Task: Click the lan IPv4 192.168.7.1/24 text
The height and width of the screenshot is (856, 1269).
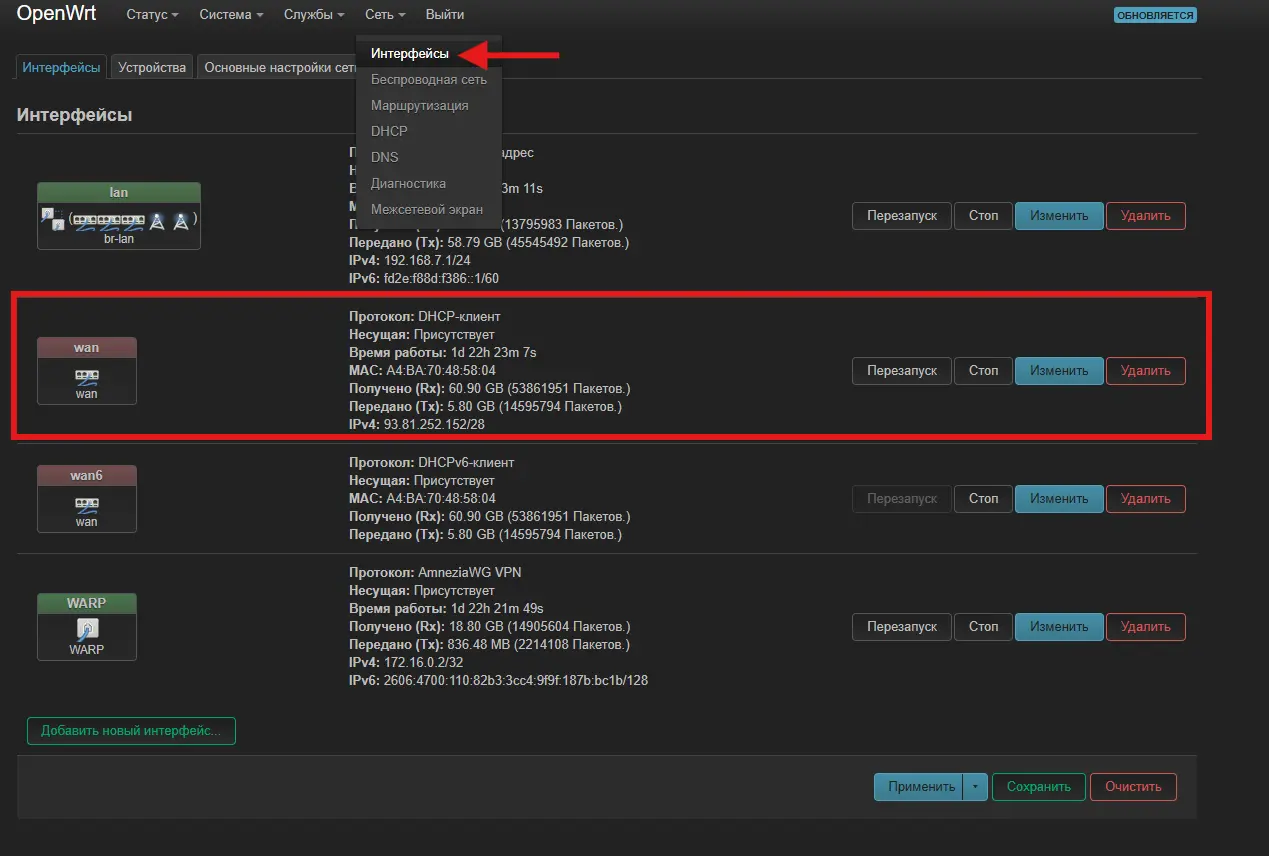Action: click(x=426, y=261)
